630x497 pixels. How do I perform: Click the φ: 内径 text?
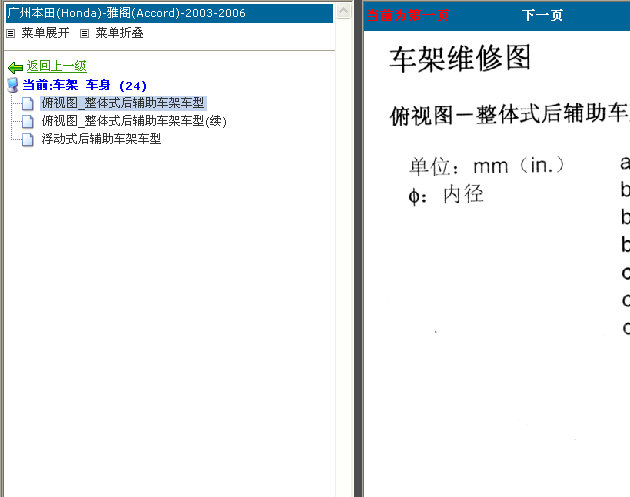pos(446,195)
